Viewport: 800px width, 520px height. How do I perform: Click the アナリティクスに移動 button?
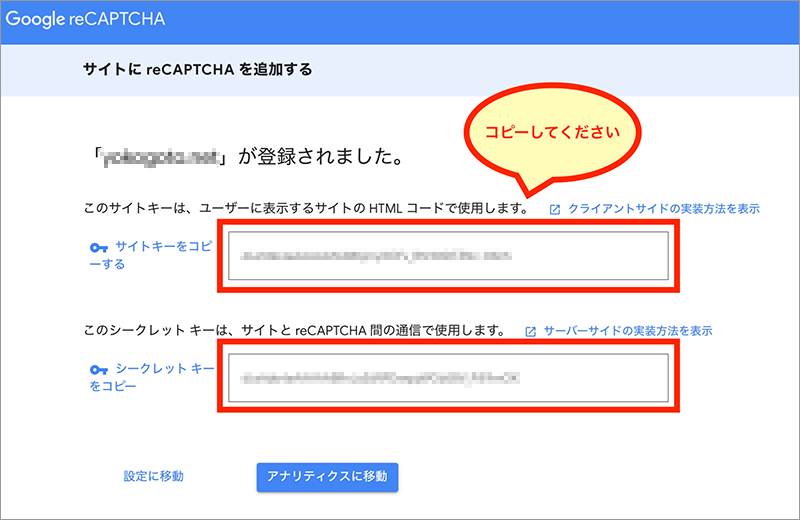327,477
